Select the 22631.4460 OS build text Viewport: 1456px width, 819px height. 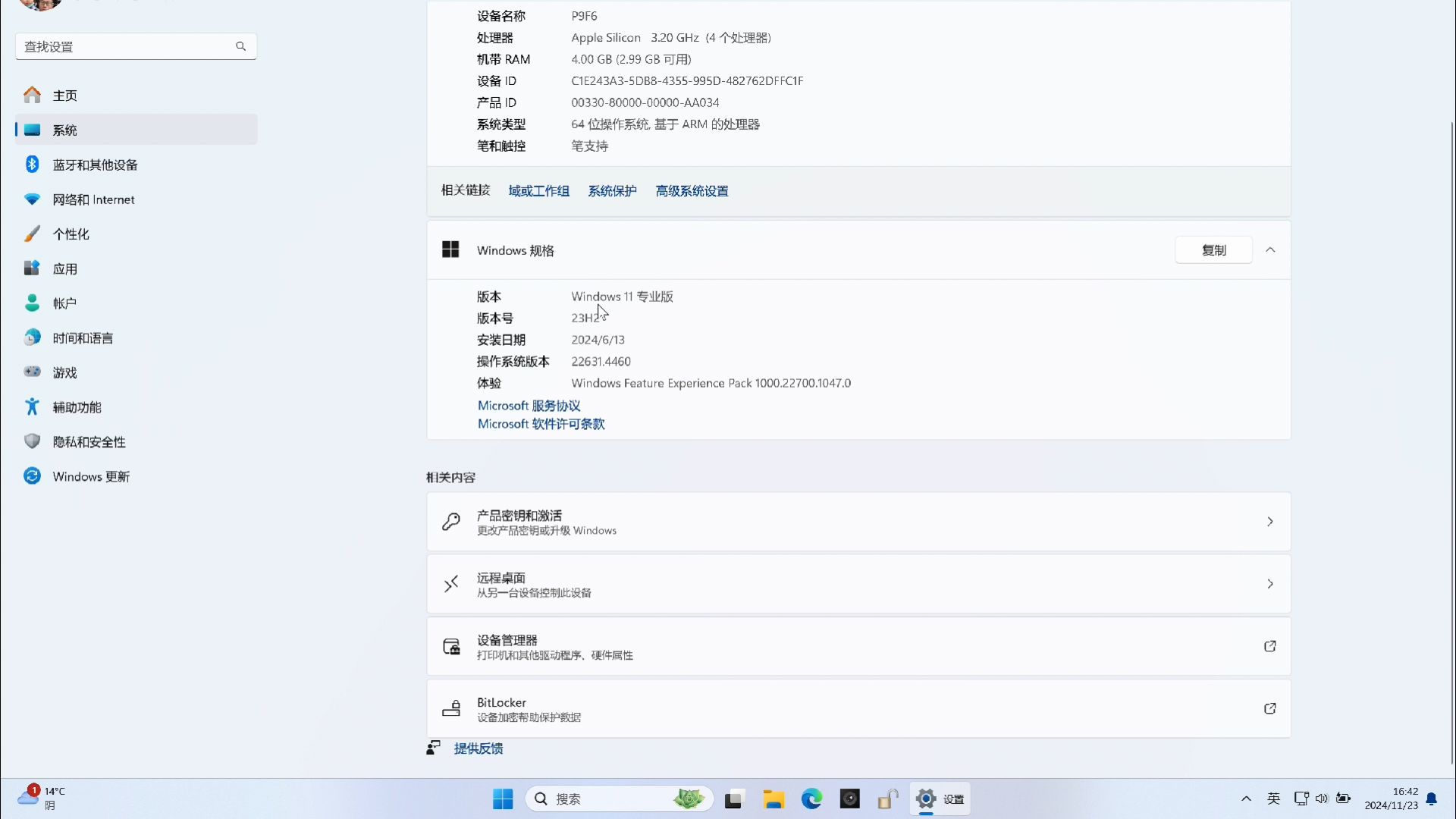(601, 362)
